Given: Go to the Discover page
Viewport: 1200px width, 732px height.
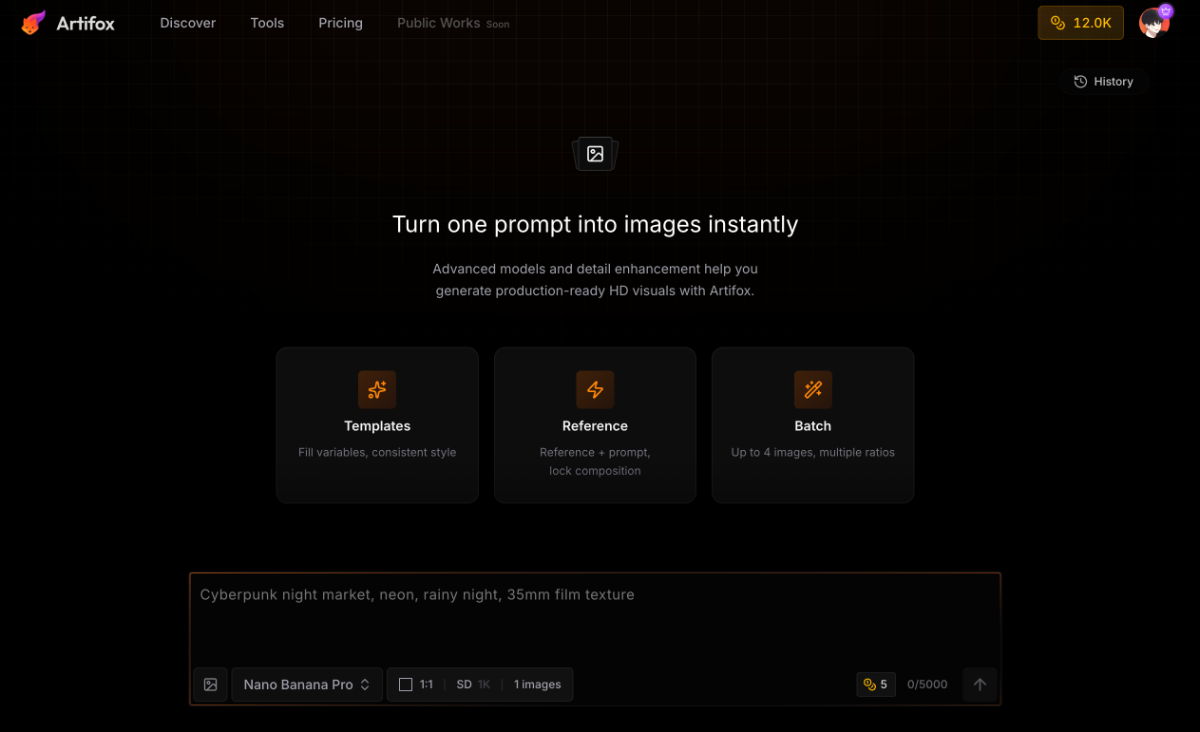Looking at the screenshot, I should [188, 23].
